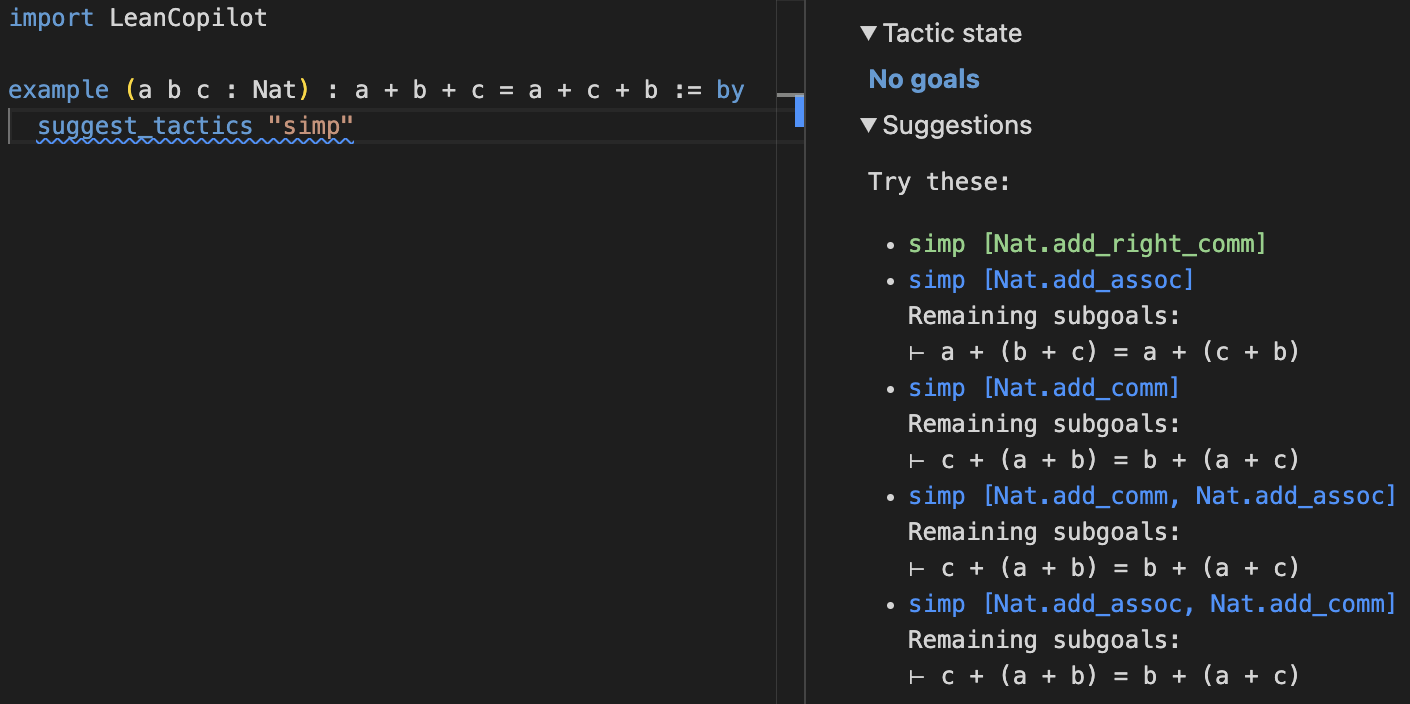Choose the simp [Nat.add_comm] suggestion
Image resolution: width=1410 pixels, height=704 pixels.
point(1040,387)
